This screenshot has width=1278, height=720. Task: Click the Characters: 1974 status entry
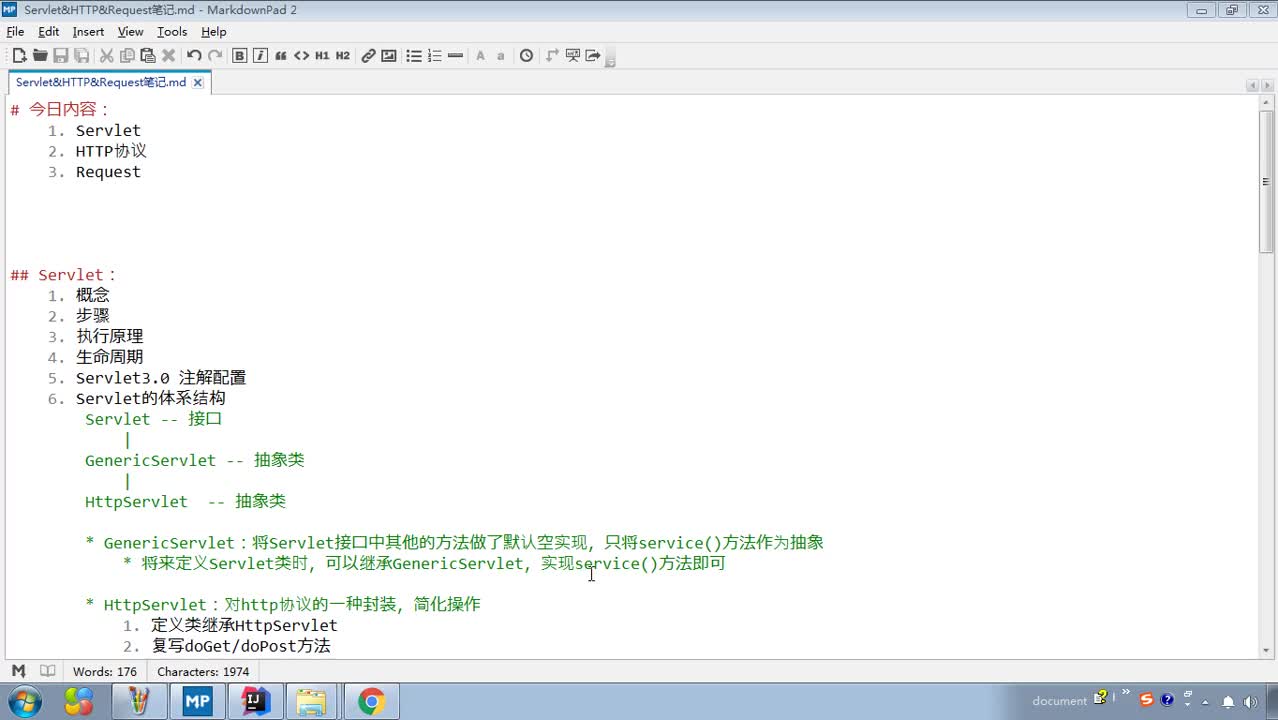[203, 672]
